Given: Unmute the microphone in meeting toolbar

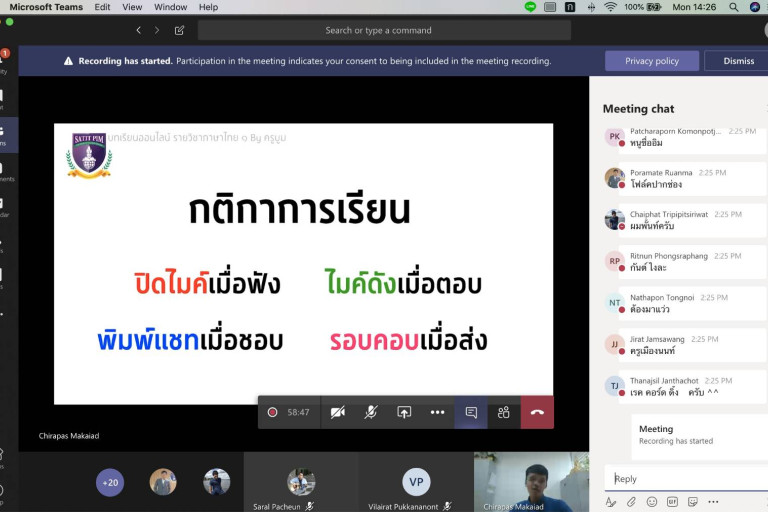Looking at the screenshot, I should coord(371,412).
